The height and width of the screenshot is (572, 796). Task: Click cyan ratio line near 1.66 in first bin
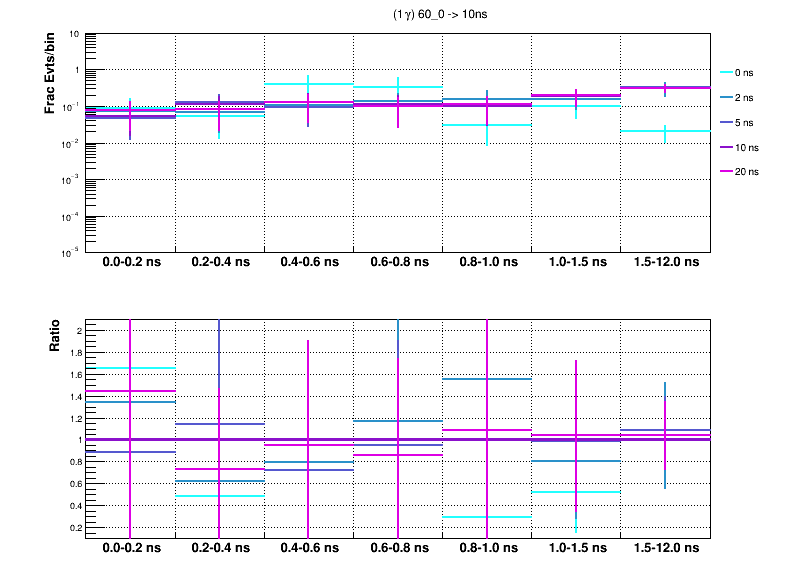(x=130, y=368)
